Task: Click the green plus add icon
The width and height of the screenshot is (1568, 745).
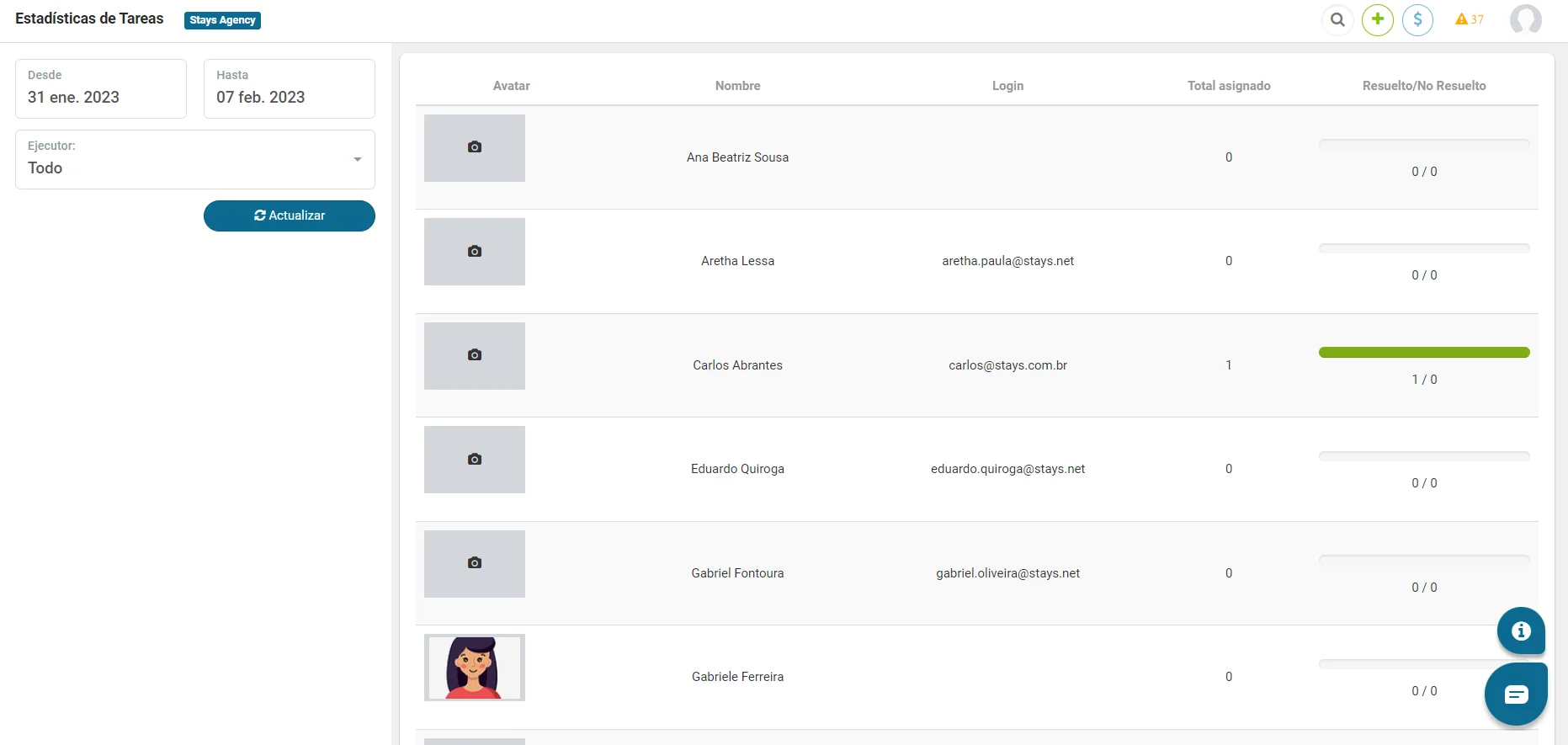Action: (1378, 19)
